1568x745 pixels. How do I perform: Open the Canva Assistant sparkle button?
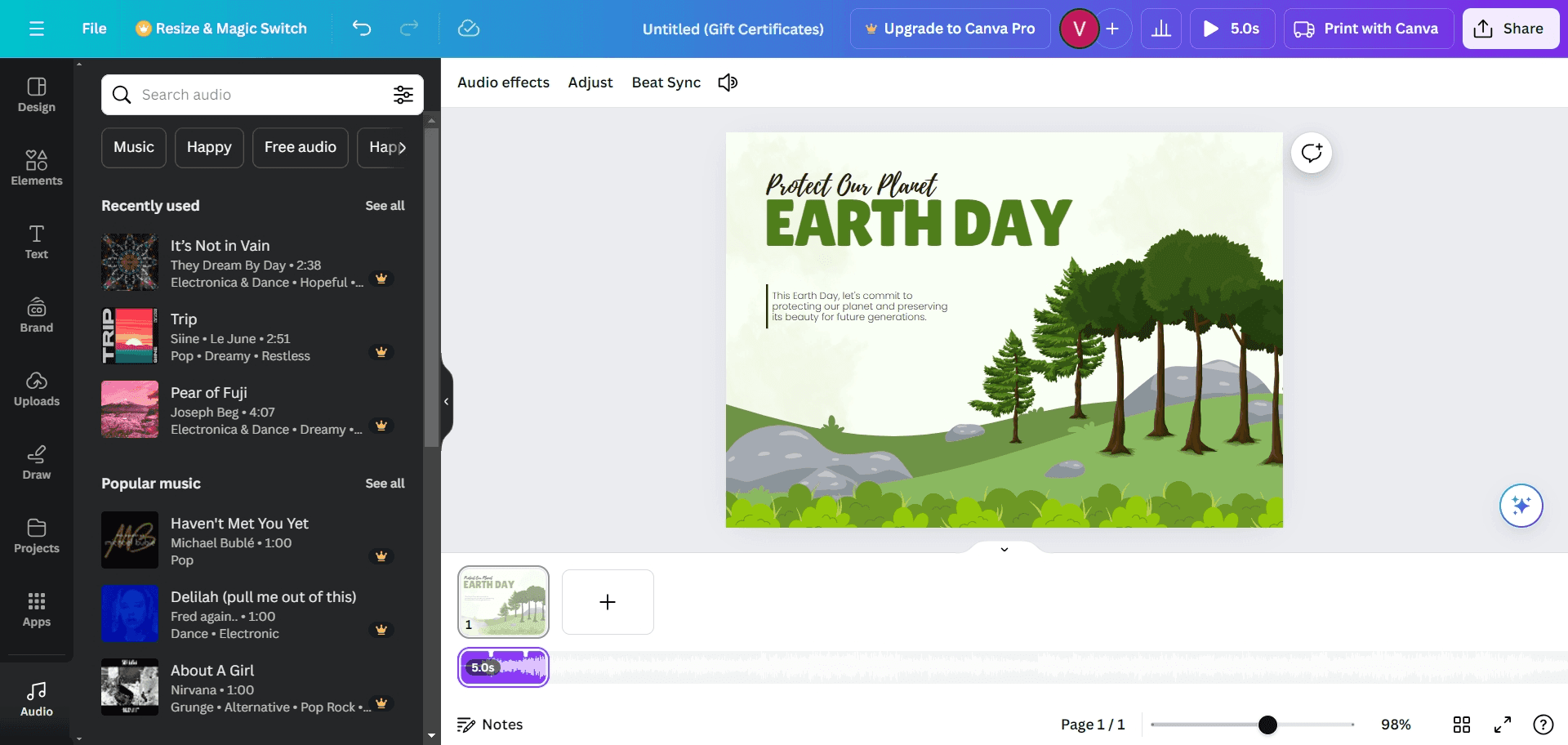point(1521,506)
